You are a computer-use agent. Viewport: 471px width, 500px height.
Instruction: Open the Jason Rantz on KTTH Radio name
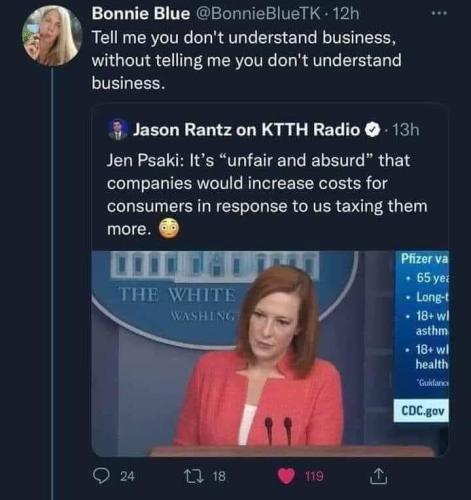coord(247,130)
